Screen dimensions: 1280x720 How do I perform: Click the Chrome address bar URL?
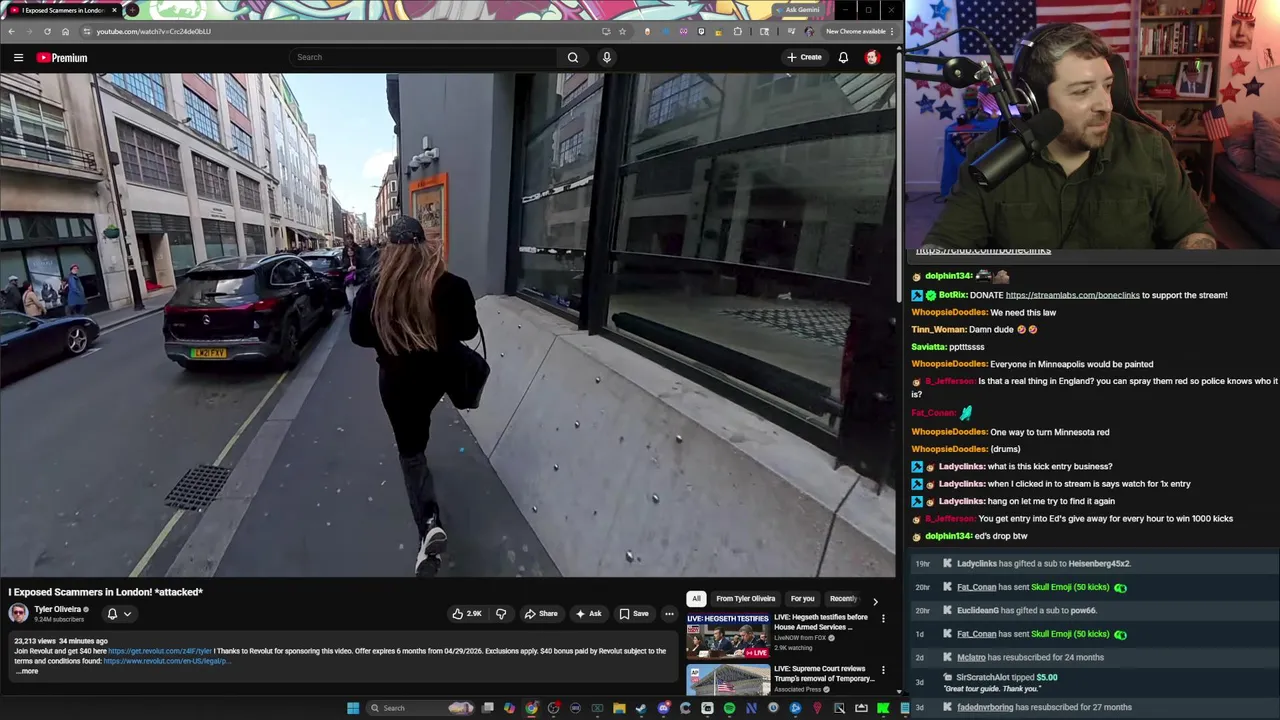pyautogui.click(x=153, y=31)
